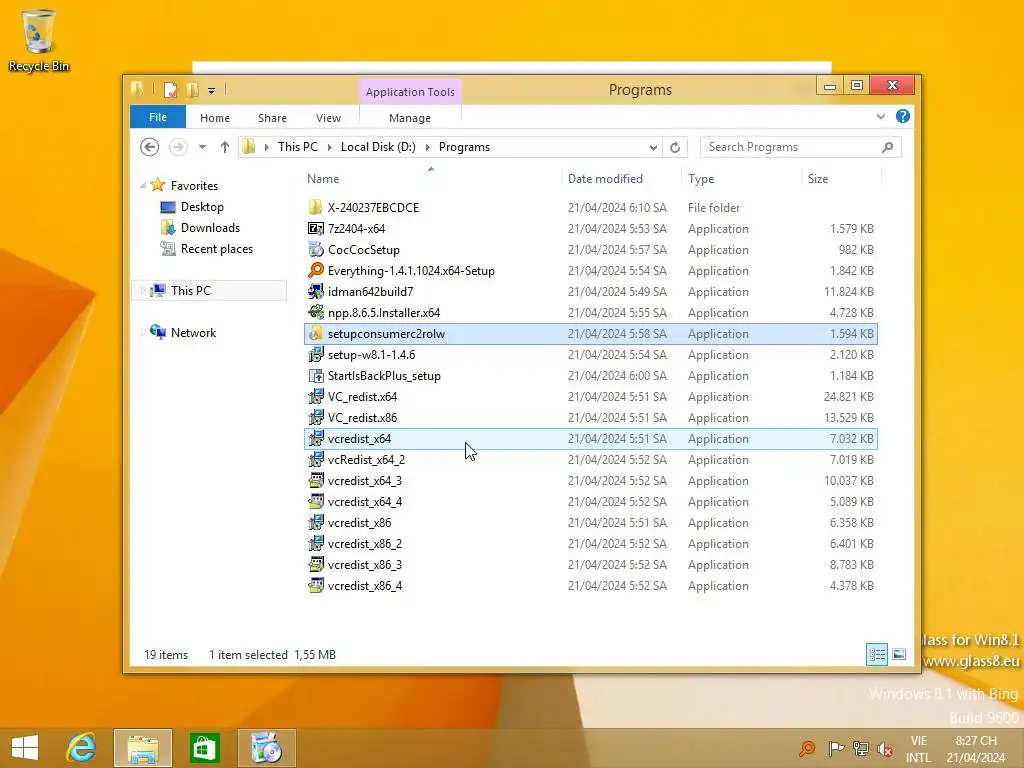This screenshot has width=1024, height=768.
Task: Open Downloads in Favorites
Action: pos(210,228)
